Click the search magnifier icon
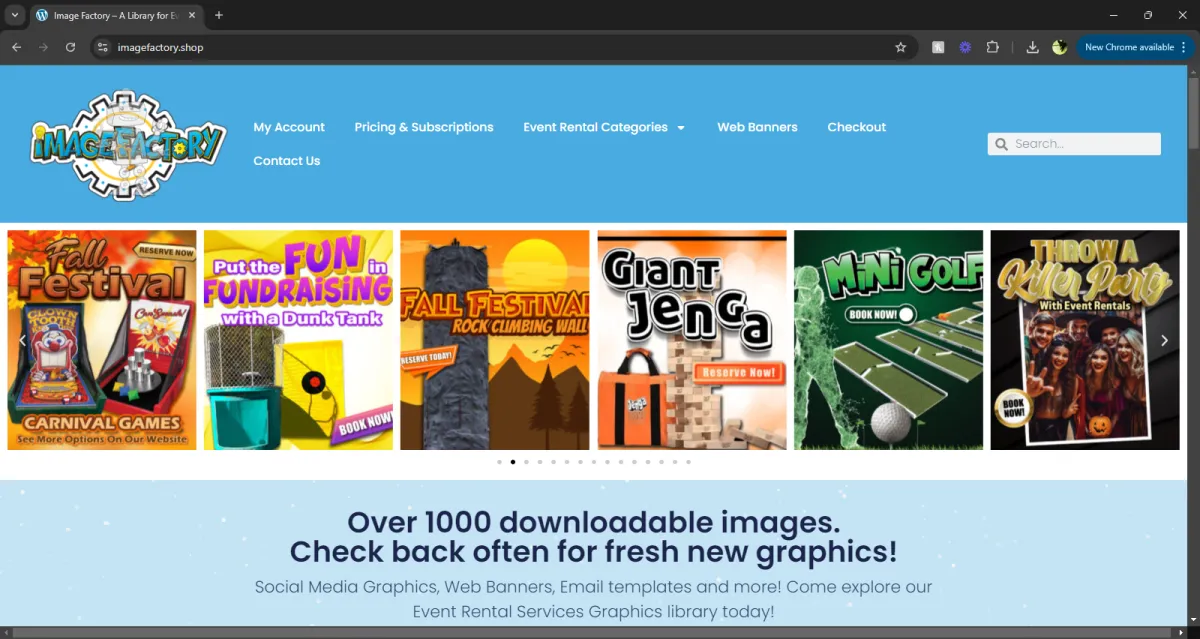The image size is (1200, 639). (1001, 144)
